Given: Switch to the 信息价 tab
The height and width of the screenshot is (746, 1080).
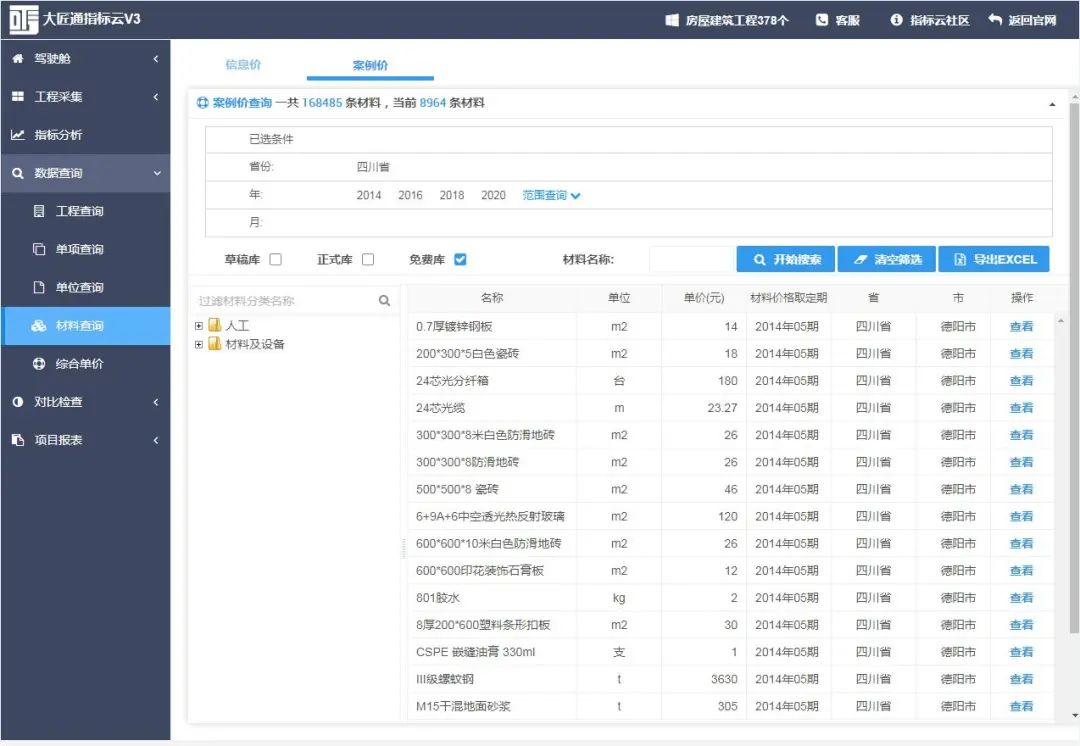Looking at the screenshot, I should click(243, 65).
